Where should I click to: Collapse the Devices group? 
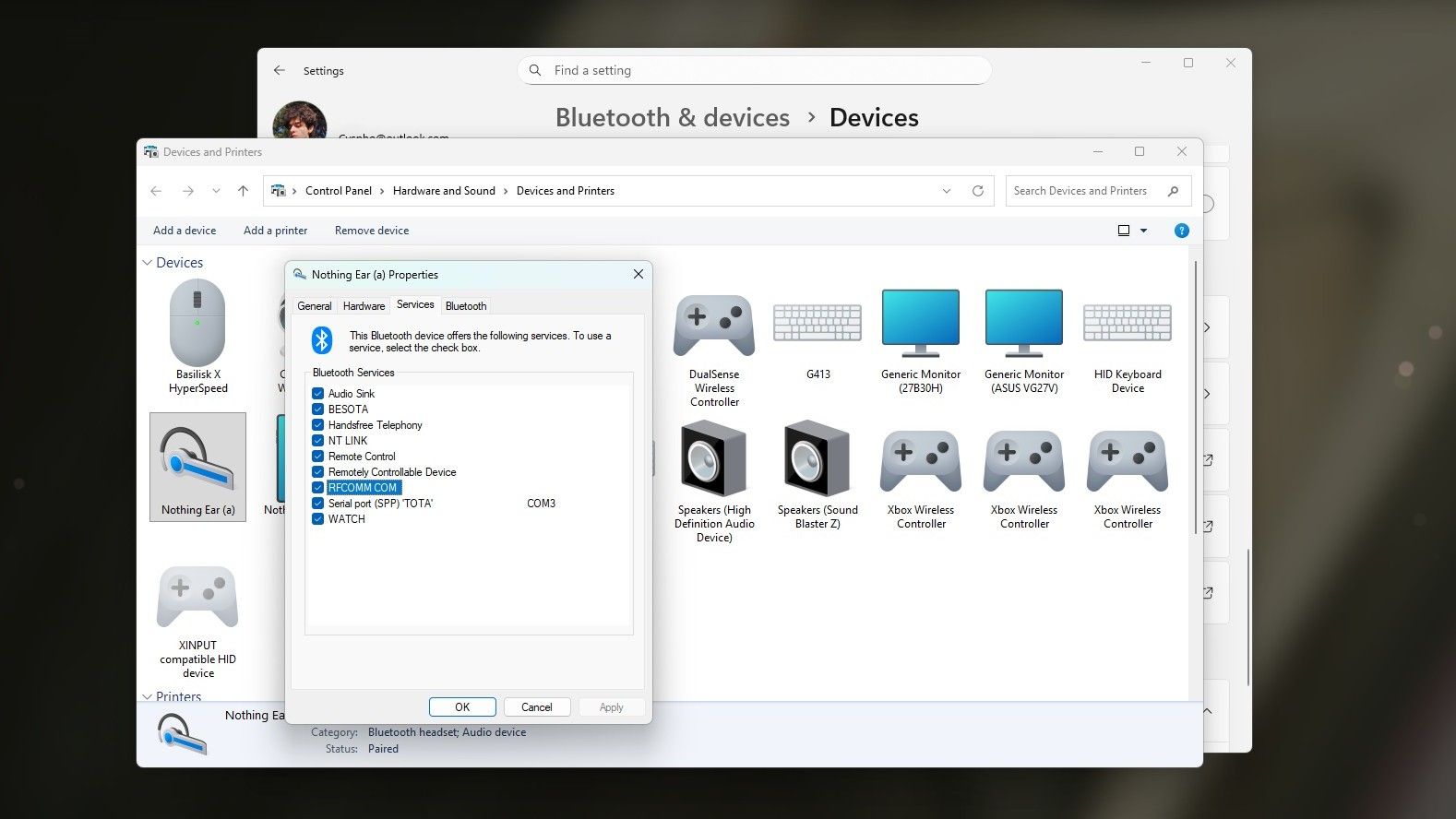(148, 263)
